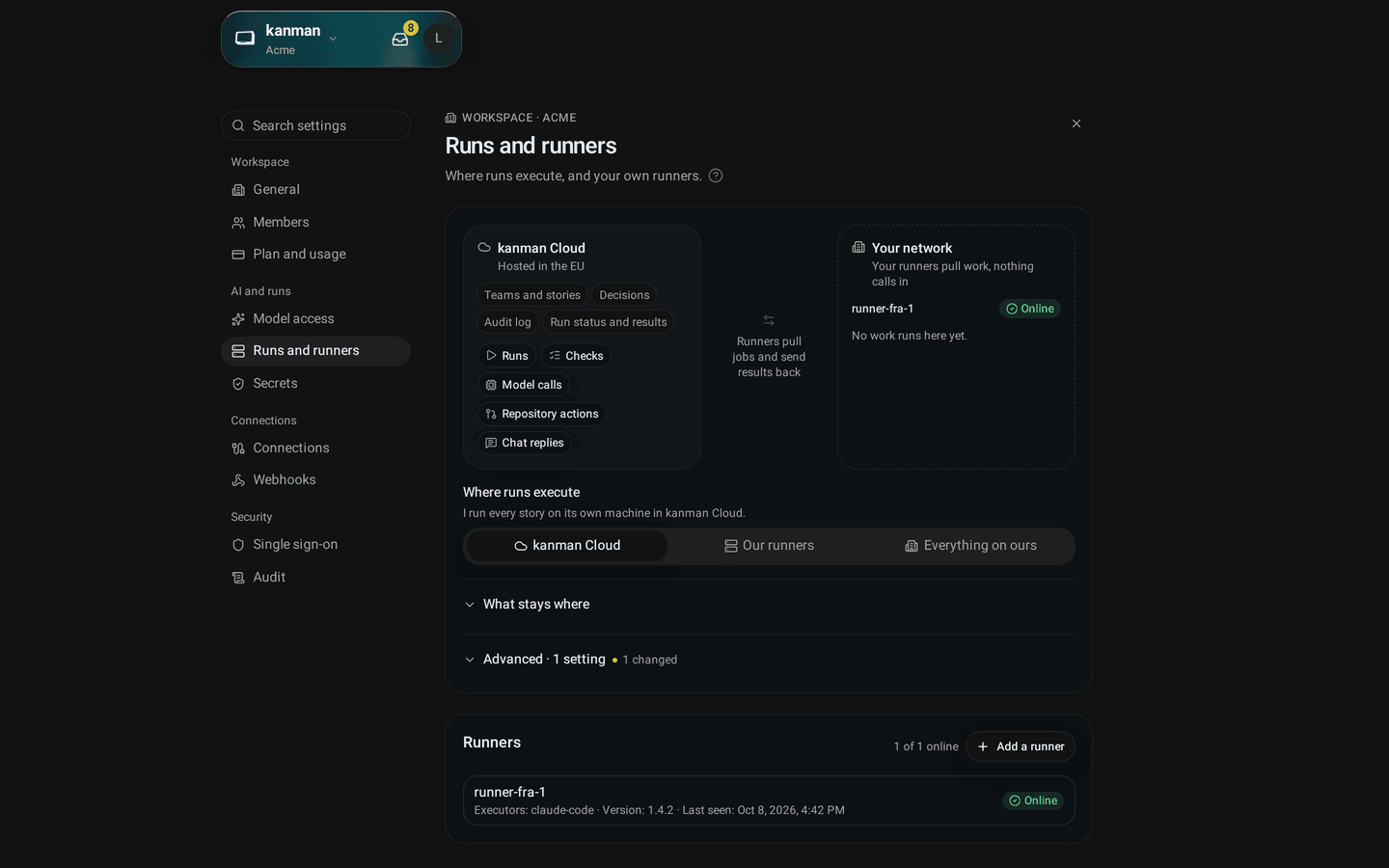The image size is (1389, 868).
Task: Click the kanman Cloud cloud icon in card header
Action: tap(484, 248)
